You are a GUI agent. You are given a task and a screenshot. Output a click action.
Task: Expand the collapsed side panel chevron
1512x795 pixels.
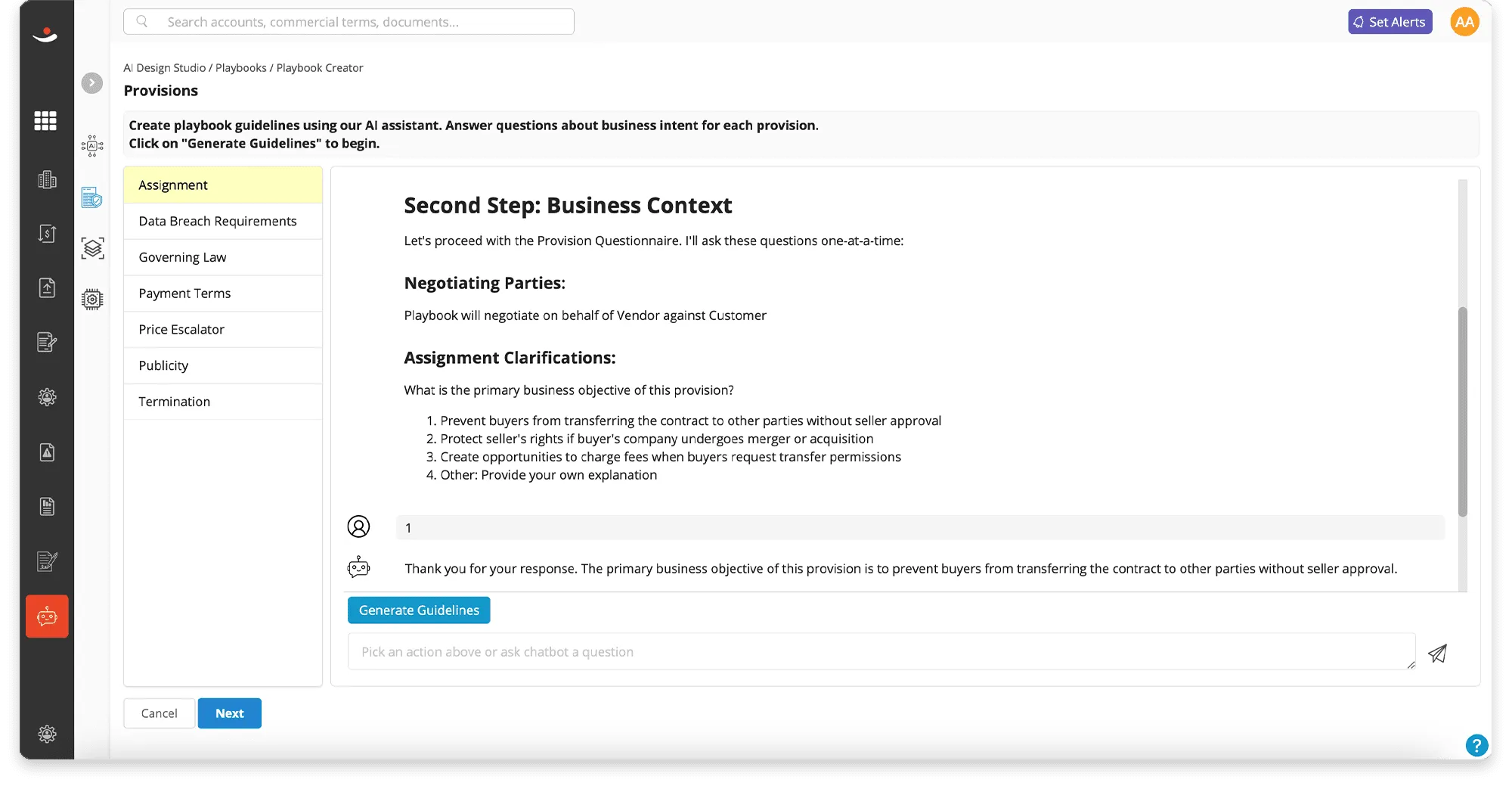pos(91,83)
